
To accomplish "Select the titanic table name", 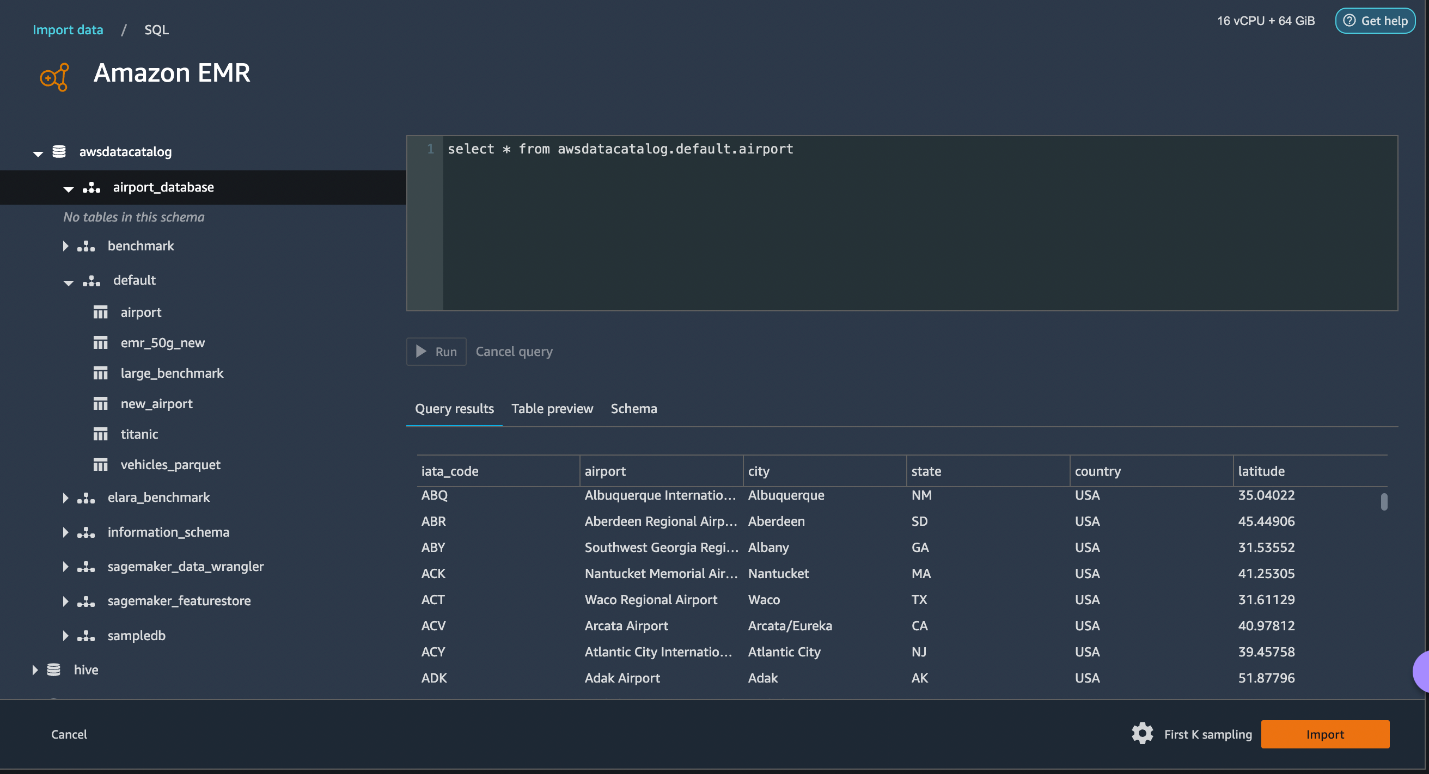I will pyautogui.click(x=139, y=435).
